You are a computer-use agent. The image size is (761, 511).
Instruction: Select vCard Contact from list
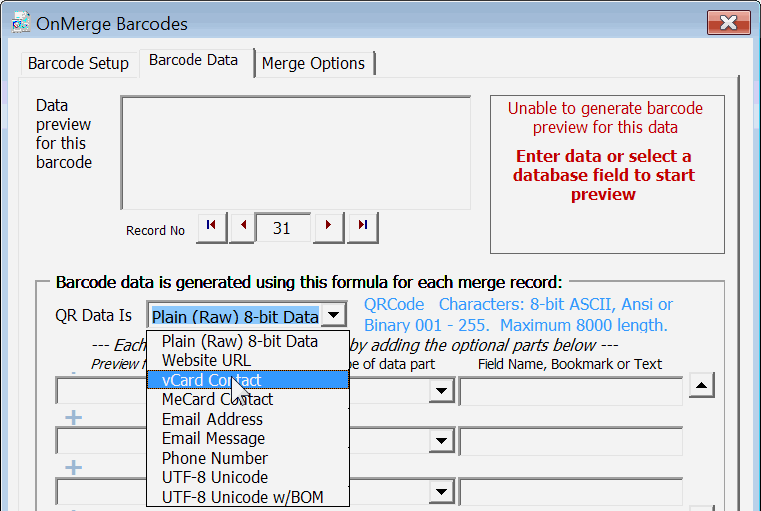(x=211, y=380)
